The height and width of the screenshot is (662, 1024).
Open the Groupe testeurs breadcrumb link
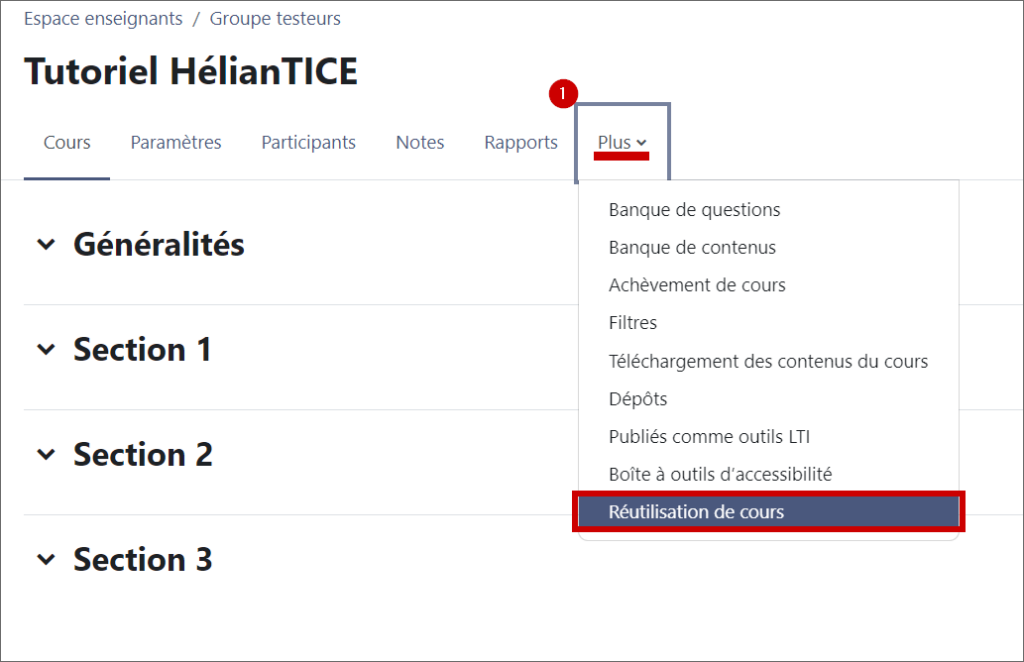pos(275,18)
